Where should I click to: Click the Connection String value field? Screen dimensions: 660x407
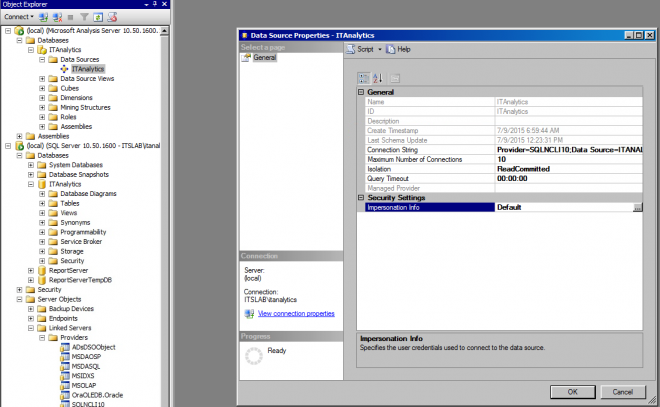pyautogui.click(x=569, y=150)
